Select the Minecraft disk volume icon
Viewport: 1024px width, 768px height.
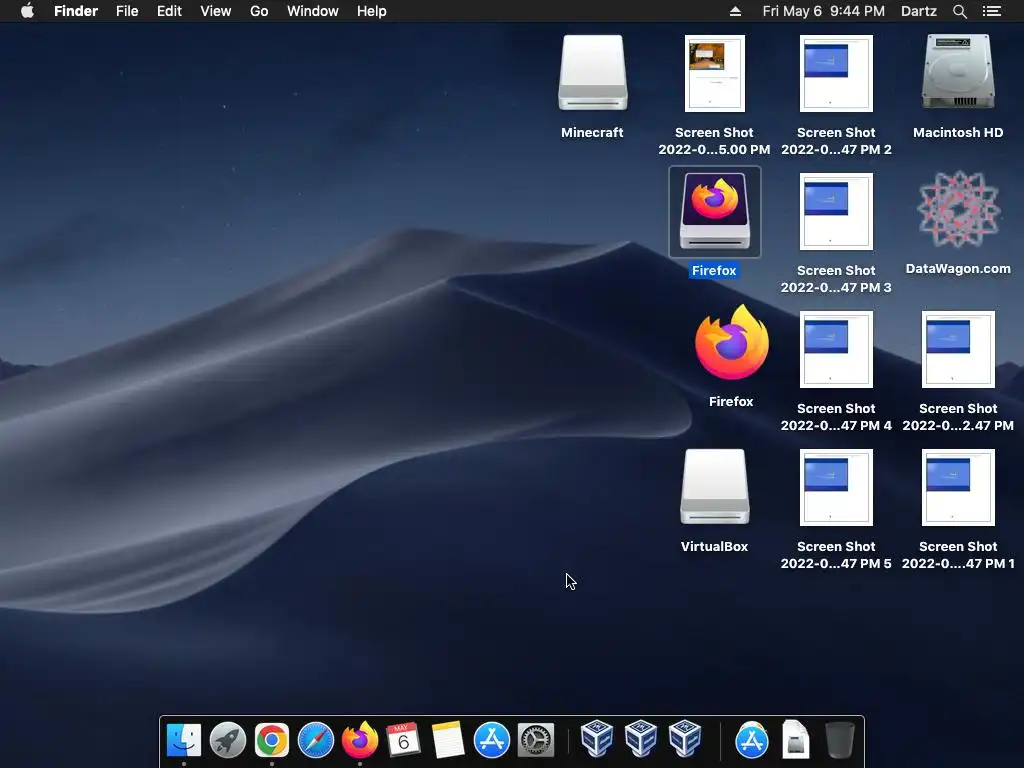592,73
